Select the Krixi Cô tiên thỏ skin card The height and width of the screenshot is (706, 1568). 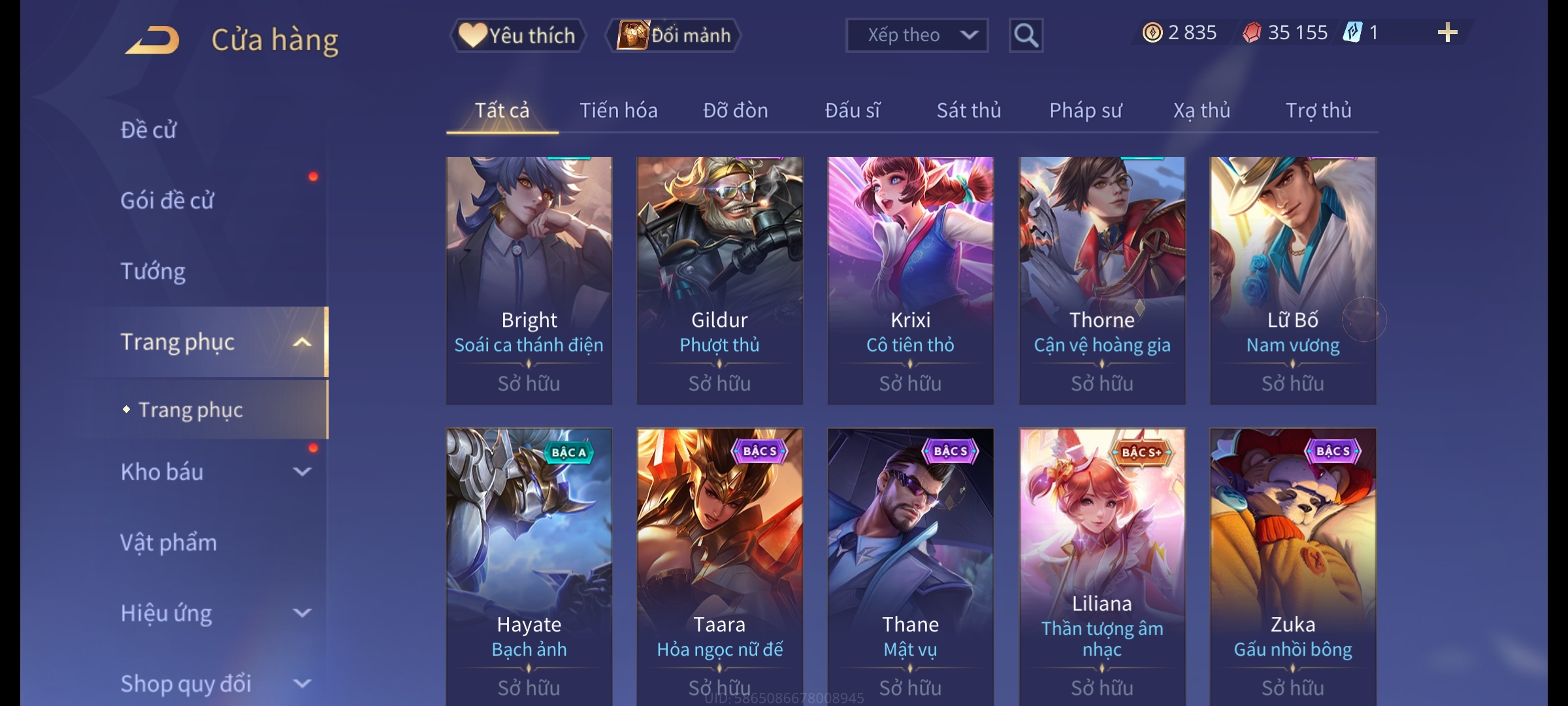[x=910, y=280]
